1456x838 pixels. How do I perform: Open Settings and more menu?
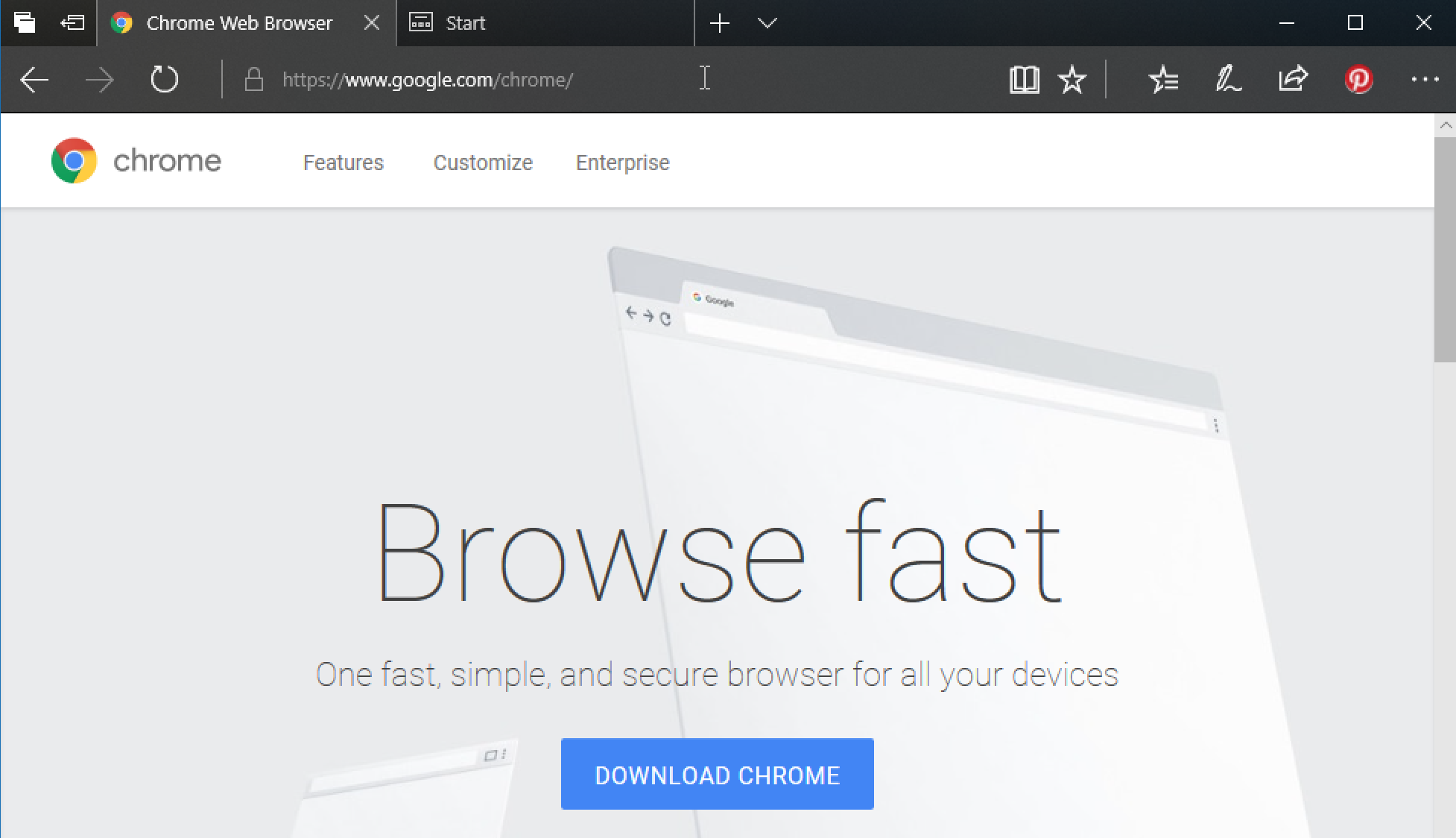point(1425,79)
